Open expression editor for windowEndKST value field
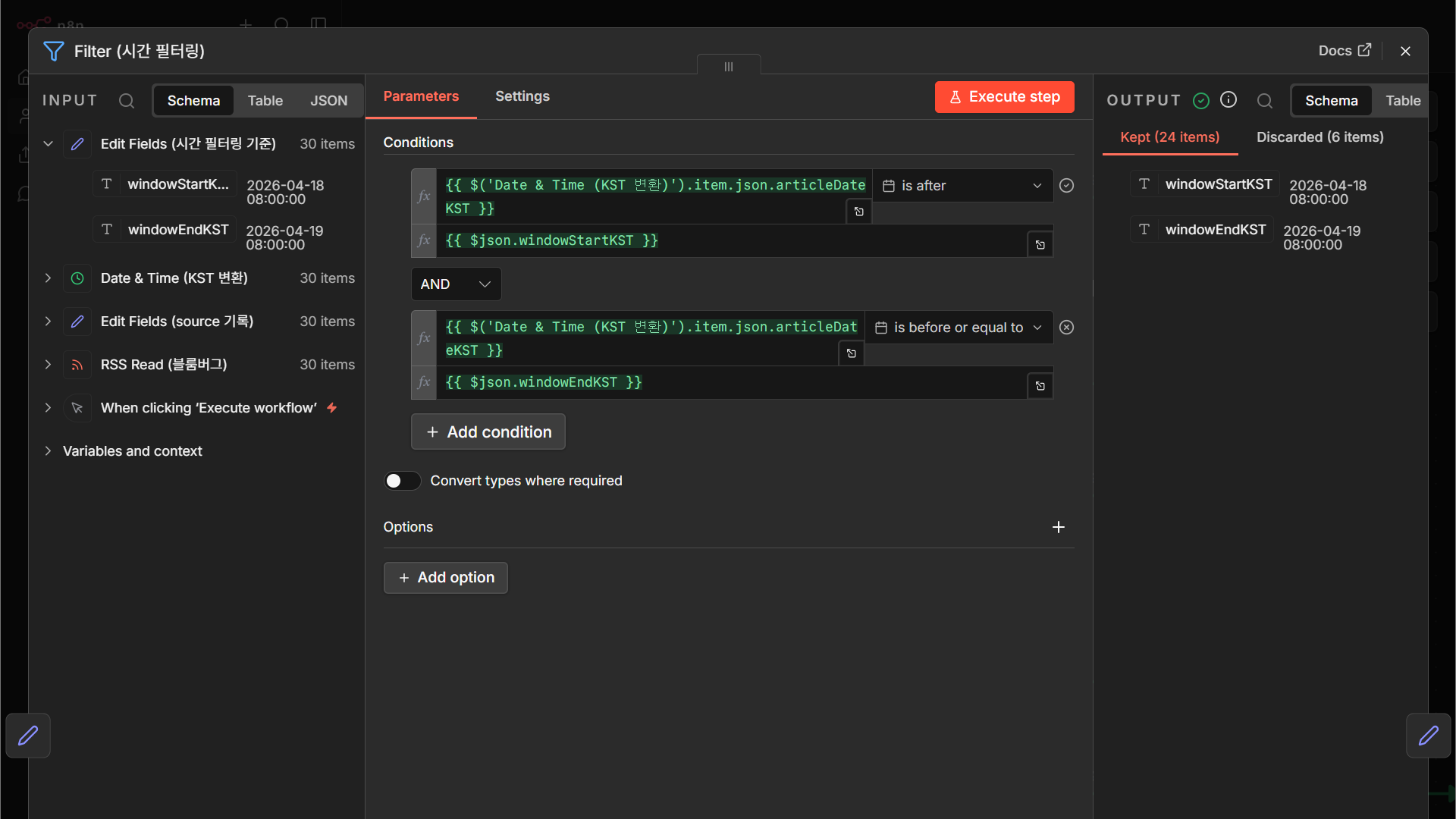 click(x=1040, y=387)
